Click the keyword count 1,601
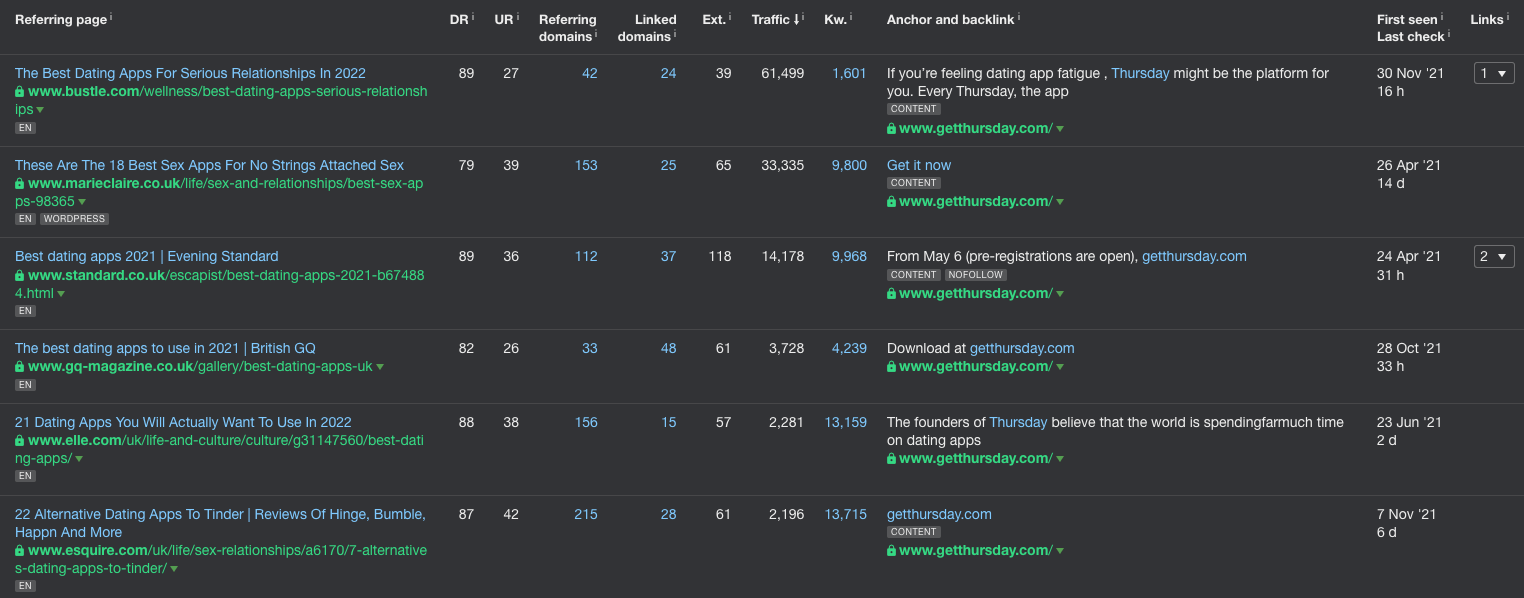This screenshot has width=1524, height=598. (850, 73)
